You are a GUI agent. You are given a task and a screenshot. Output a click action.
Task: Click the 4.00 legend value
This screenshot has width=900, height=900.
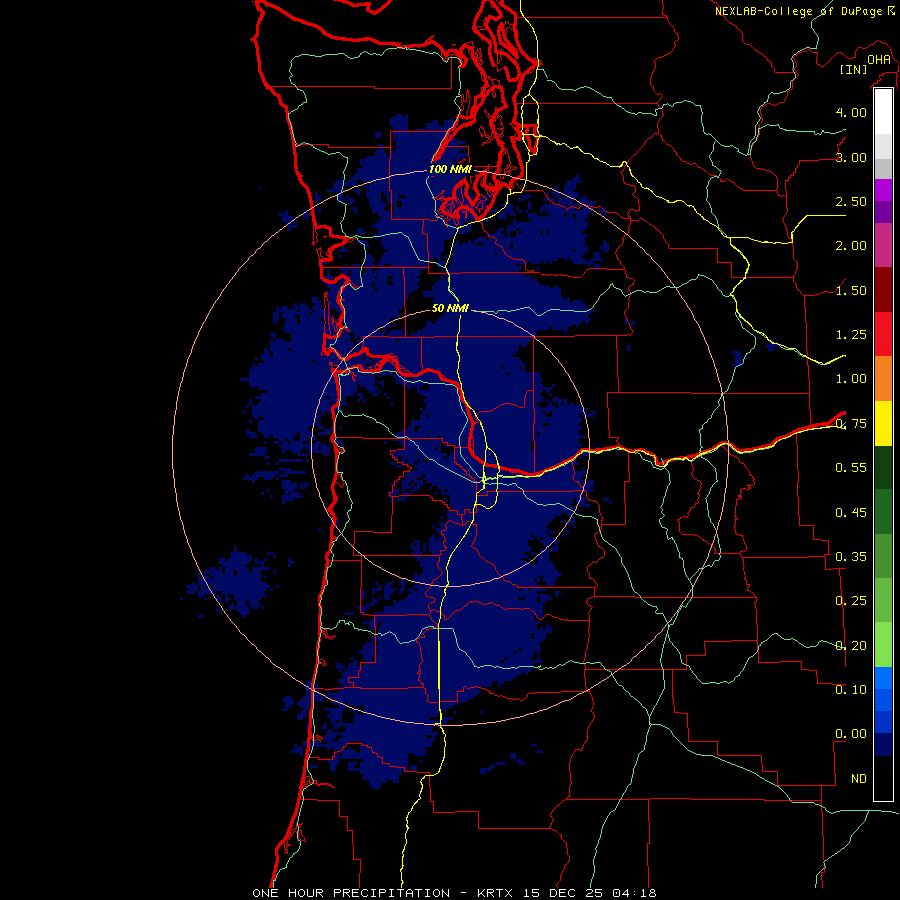(x=851, y=112)
